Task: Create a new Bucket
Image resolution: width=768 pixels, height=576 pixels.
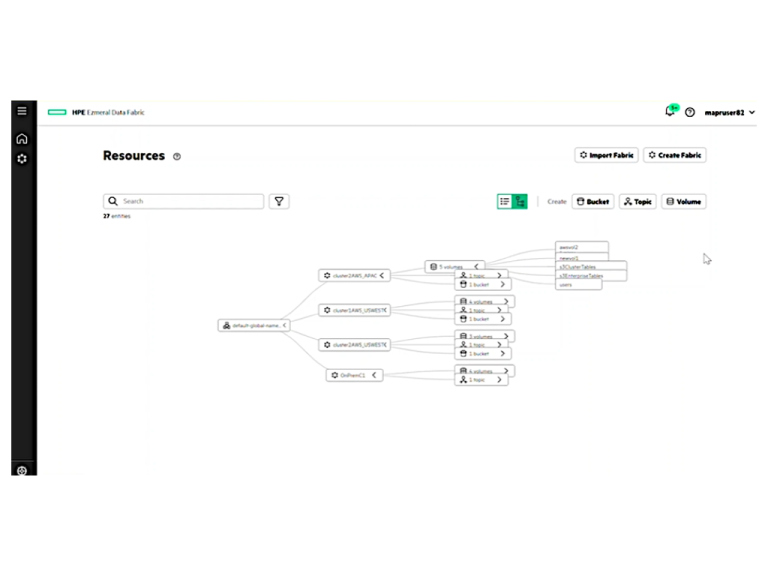Action: (592, 201)
